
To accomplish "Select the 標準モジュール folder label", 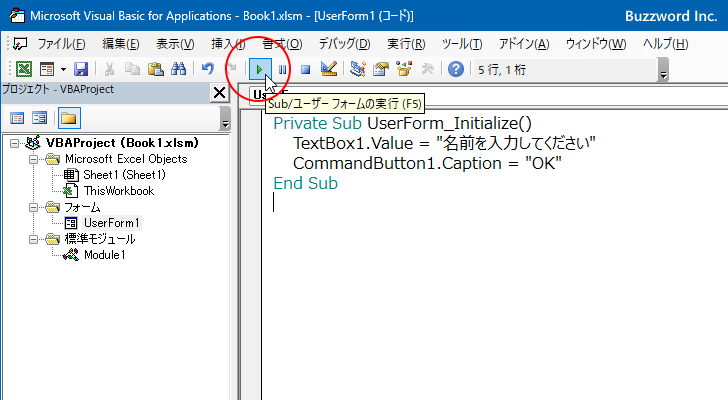I will coord(100,239).
